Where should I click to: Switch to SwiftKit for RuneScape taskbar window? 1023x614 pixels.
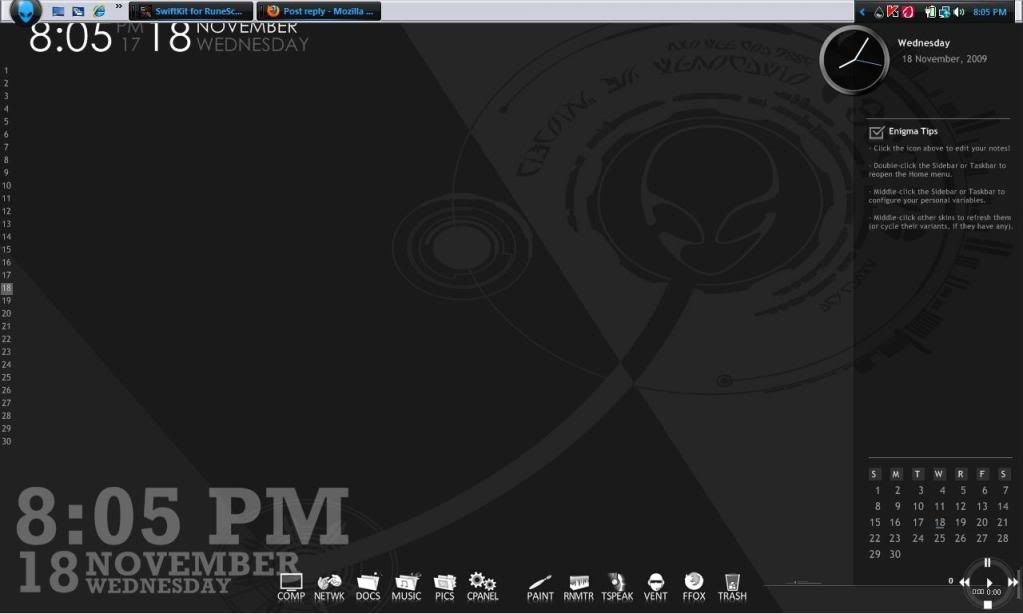190,12
